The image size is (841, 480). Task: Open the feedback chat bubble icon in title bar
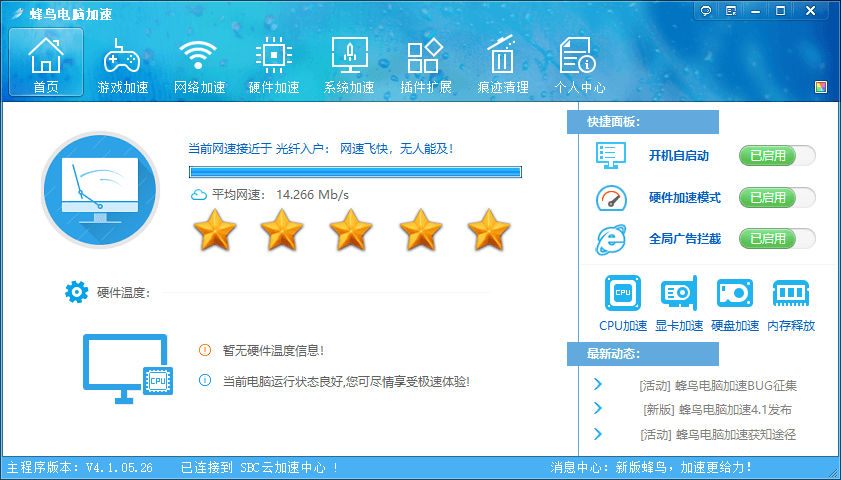(x=706, y=11)
